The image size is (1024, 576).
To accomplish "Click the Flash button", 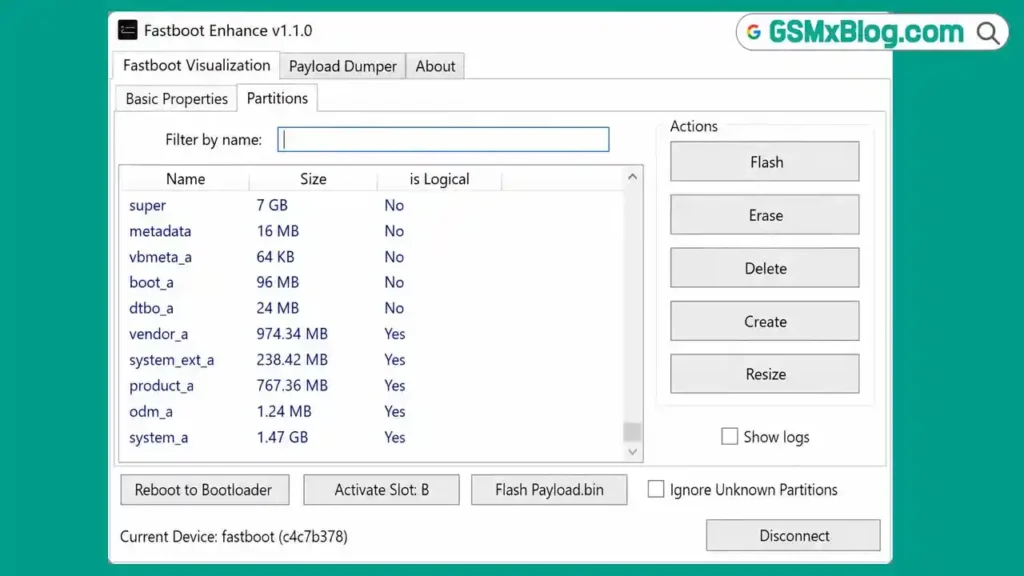I will [765, 161].
